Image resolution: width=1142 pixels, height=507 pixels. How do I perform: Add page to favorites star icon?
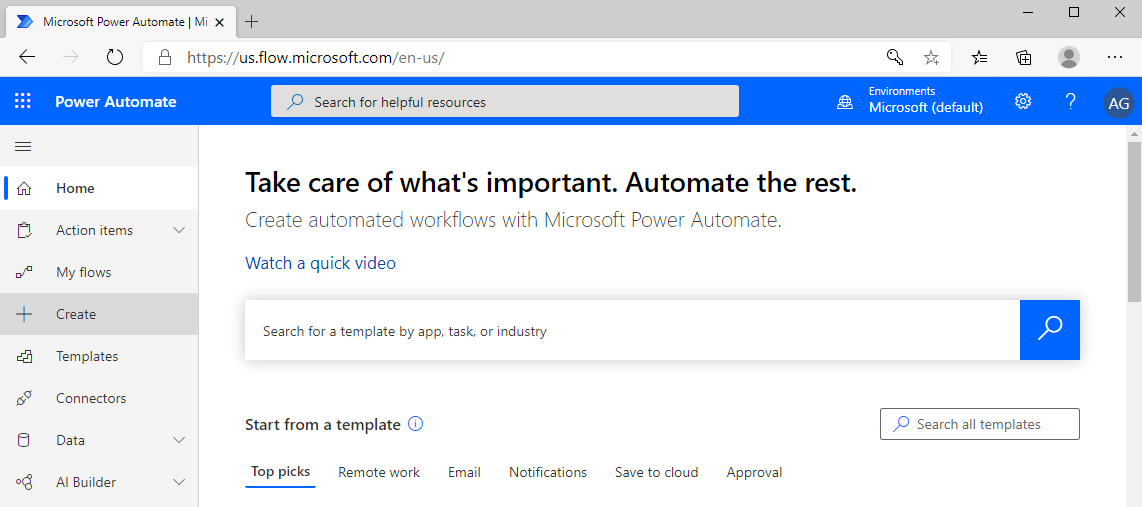tap(932, 58)
